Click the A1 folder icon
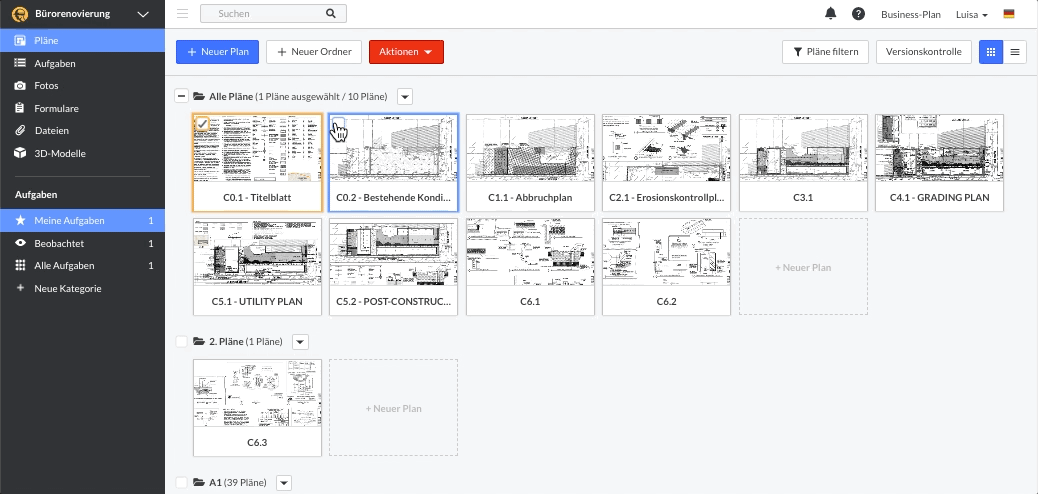This screenshot has width=1038, height=494. 199,482
